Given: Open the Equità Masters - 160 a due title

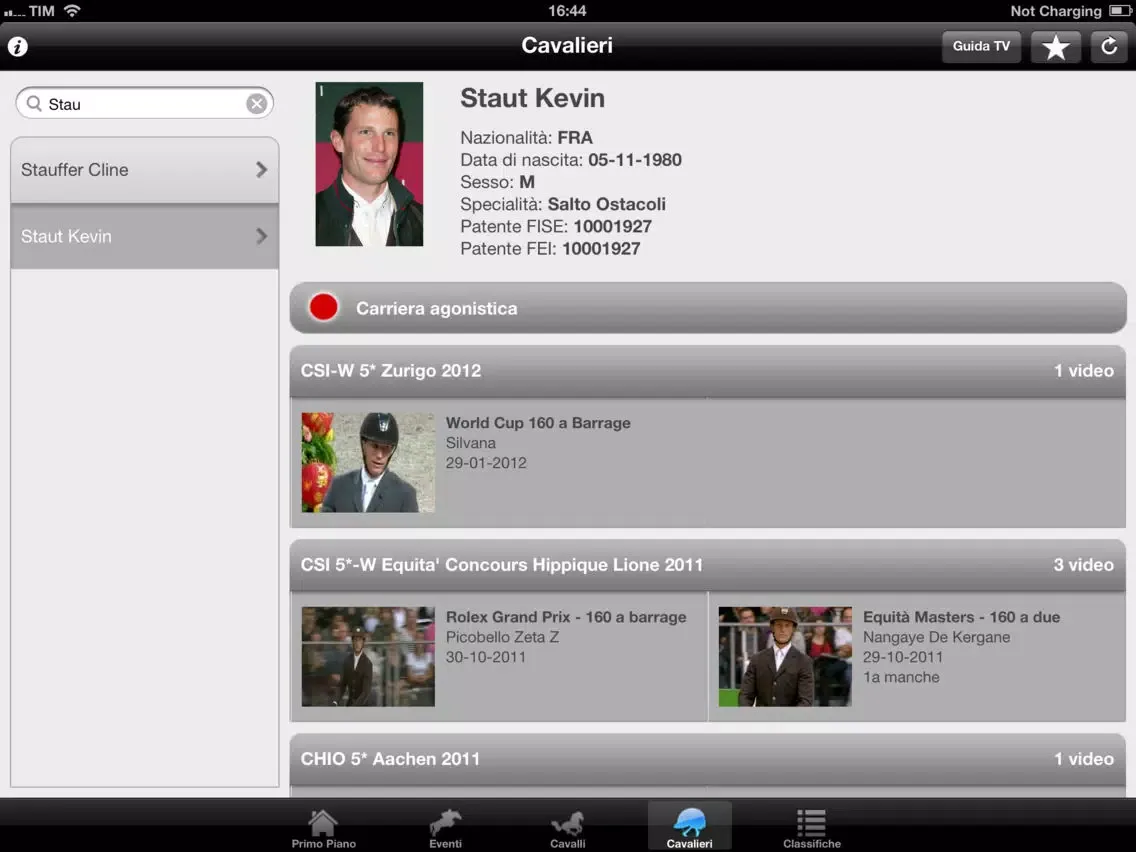Looking at the screenshot, I should click(x=961, y=617).
